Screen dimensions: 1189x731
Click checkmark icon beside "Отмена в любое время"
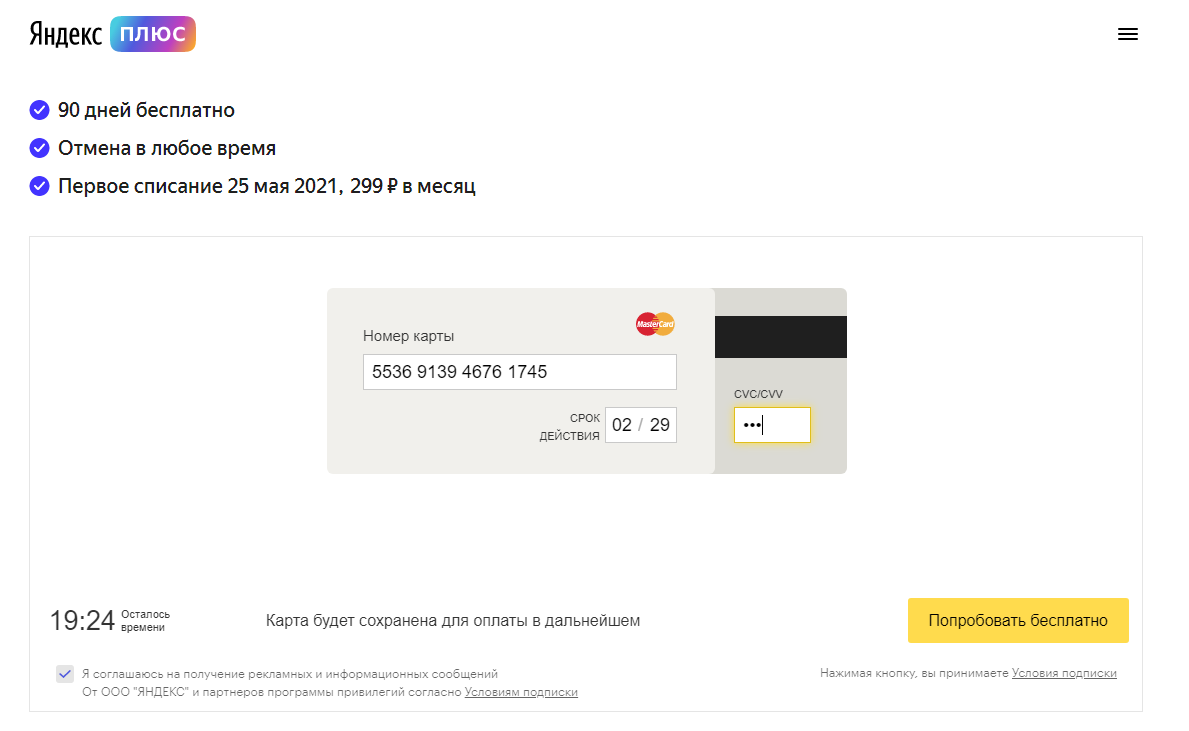click(40, 148)
